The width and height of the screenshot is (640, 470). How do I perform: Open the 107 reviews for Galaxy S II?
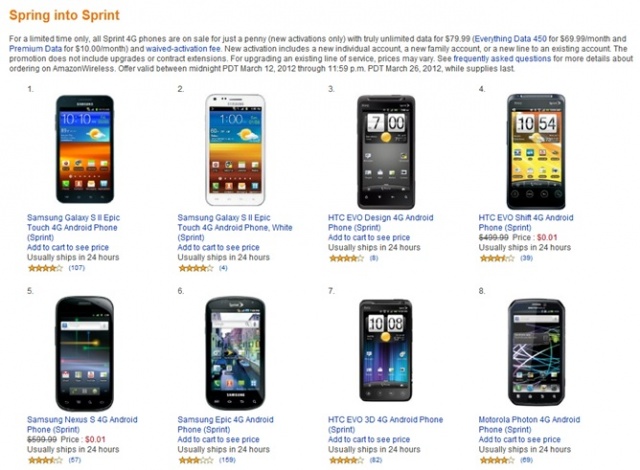[77, 268]
